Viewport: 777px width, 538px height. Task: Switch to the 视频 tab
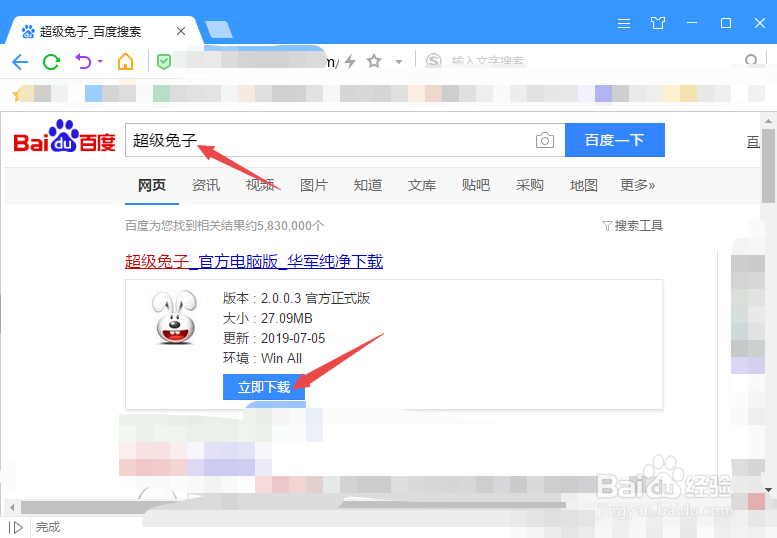click(x=260, y=185)
